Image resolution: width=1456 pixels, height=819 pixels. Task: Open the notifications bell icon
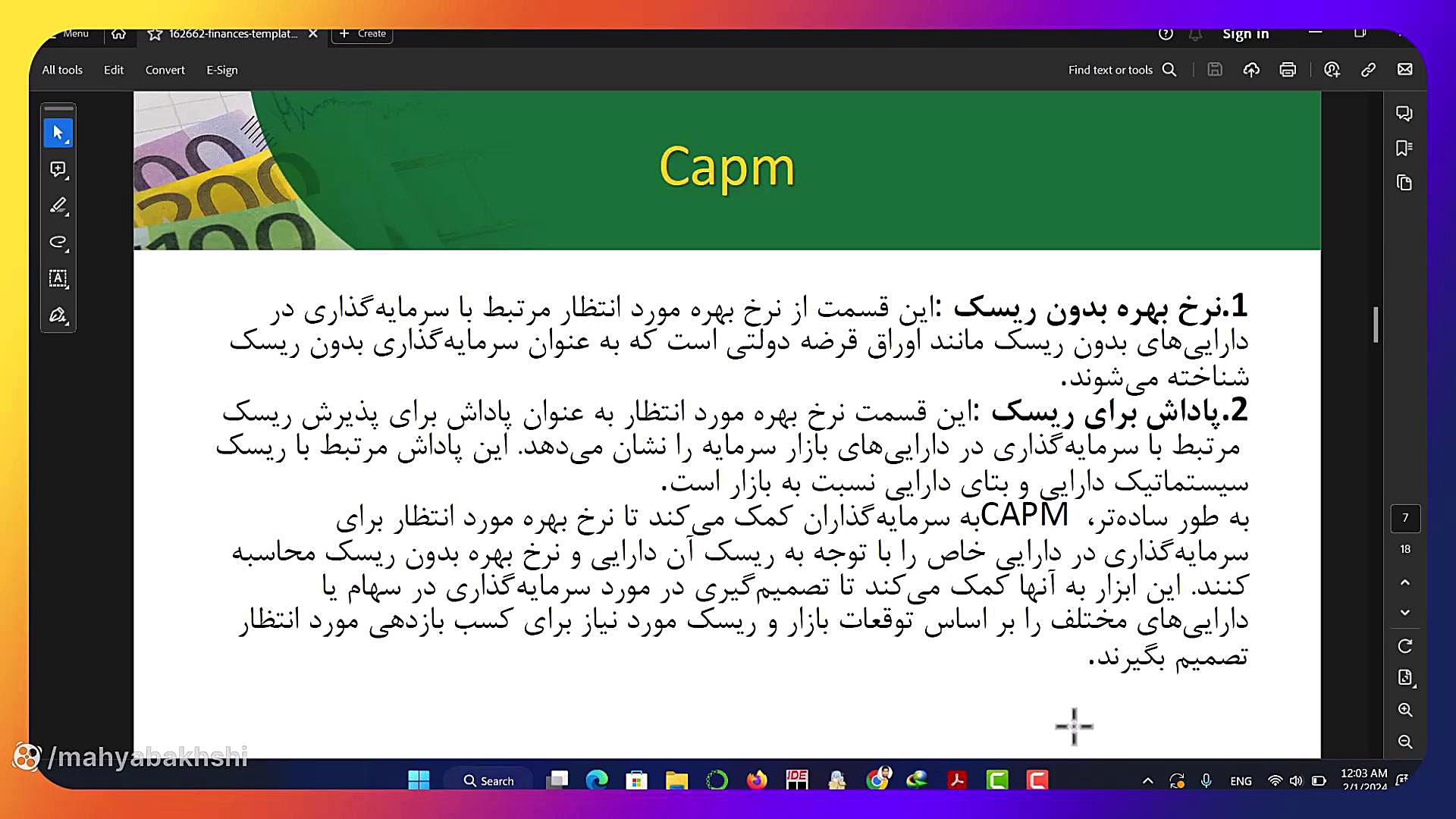point(1195,33)
